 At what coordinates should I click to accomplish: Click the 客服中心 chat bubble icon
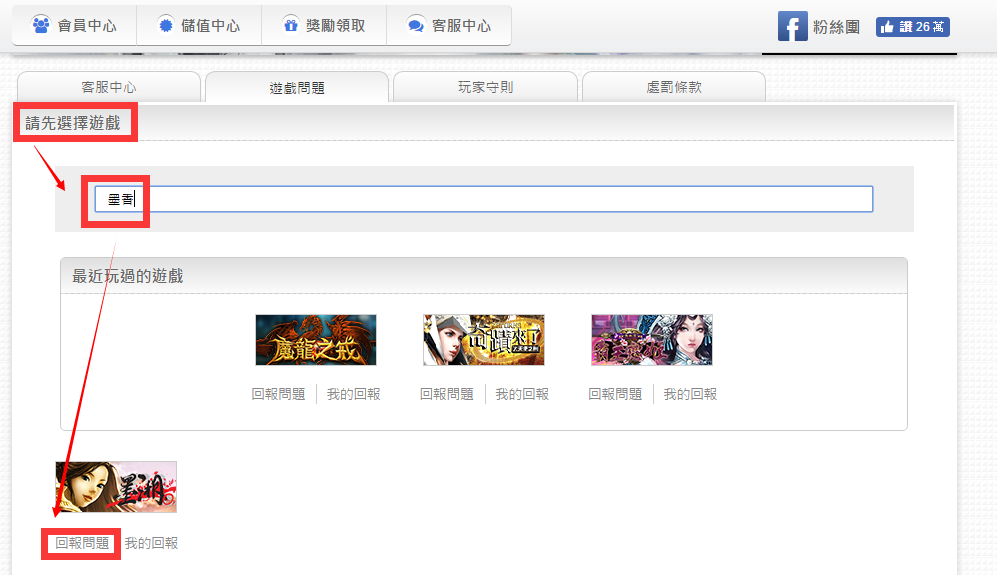click(x=416, y=25)
